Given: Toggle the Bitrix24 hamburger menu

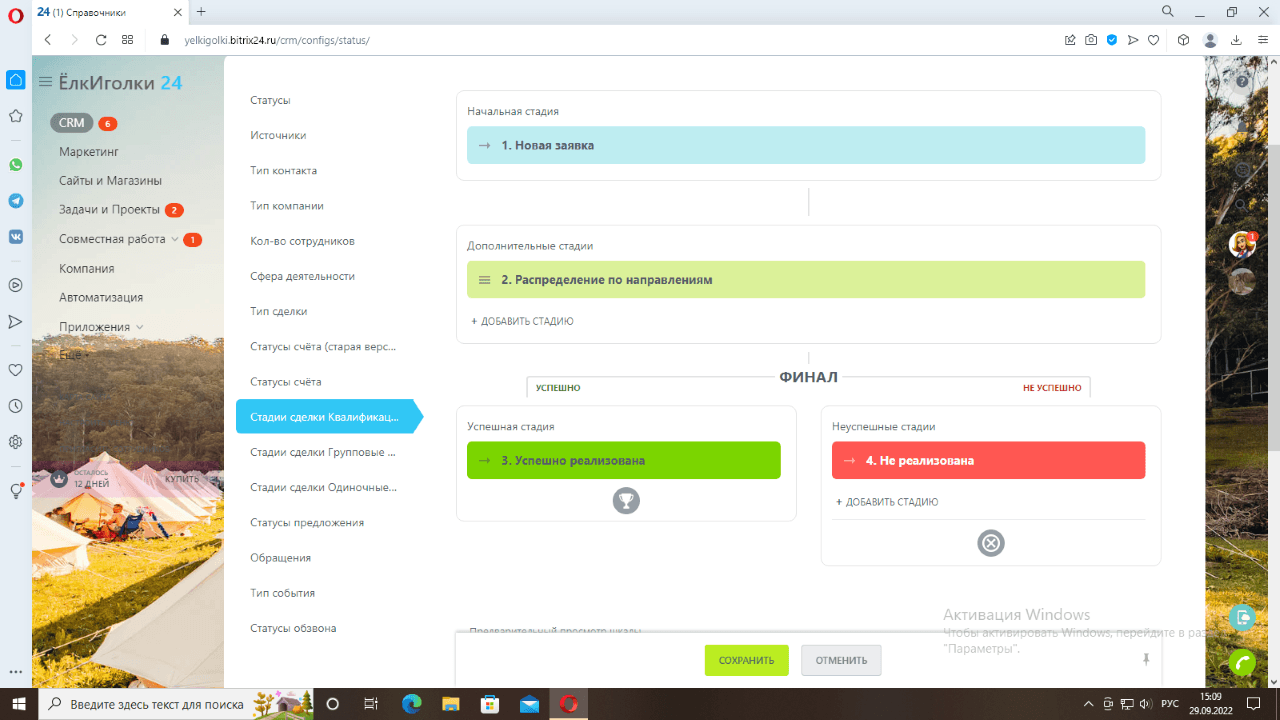Looking at the screenshot, I should point(45,82).
